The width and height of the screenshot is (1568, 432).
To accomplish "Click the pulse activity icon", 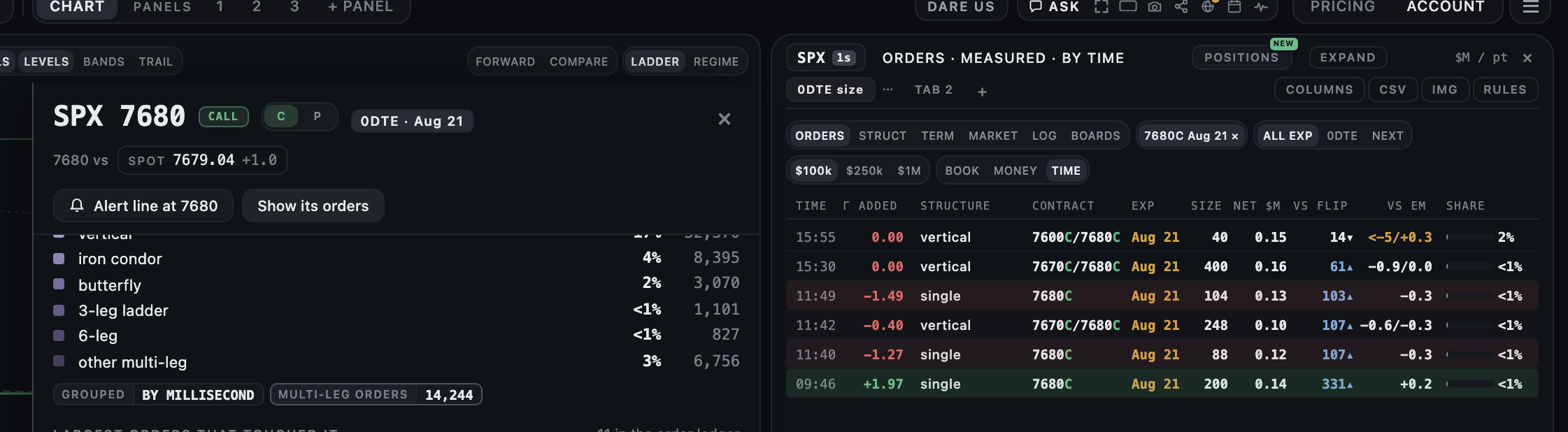I will 1261,7.
